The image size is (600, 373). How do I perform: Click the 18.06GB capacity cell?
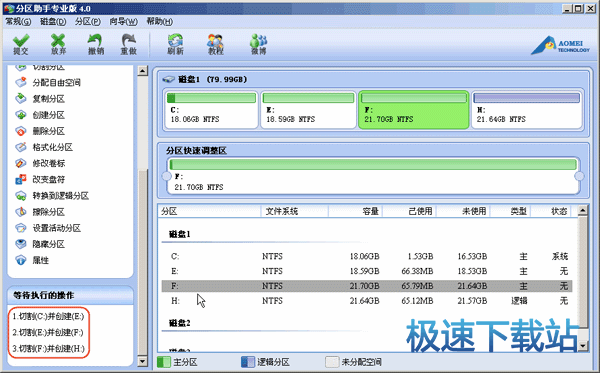[x=364, y=256]
